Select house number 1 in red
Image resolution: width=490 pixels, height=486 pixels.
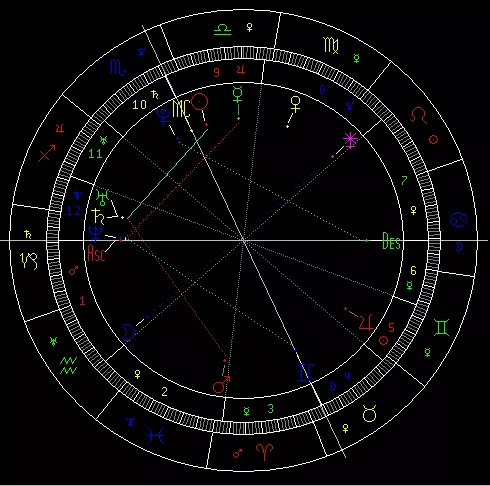(x=82, y=301)
